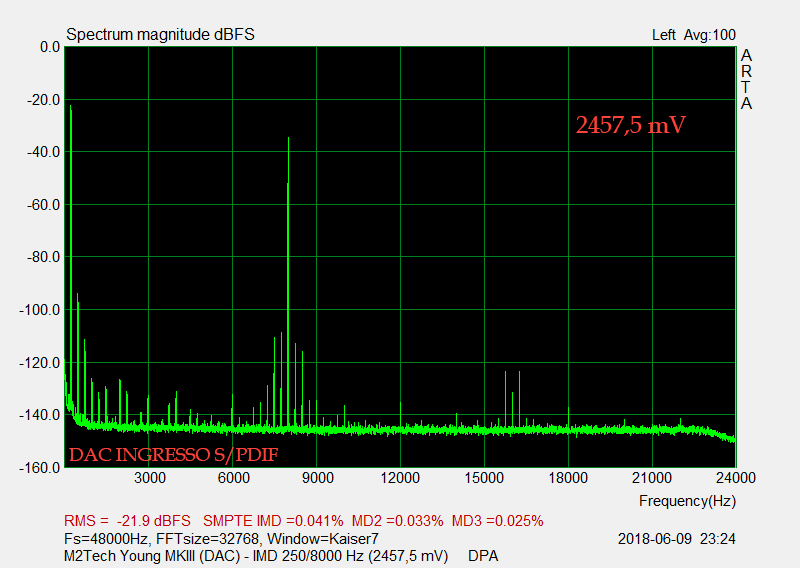The width and height of the screenshot is (800, 568).
Task: Click the '9000' frequency axis label
Action: (x=318, y=478)
